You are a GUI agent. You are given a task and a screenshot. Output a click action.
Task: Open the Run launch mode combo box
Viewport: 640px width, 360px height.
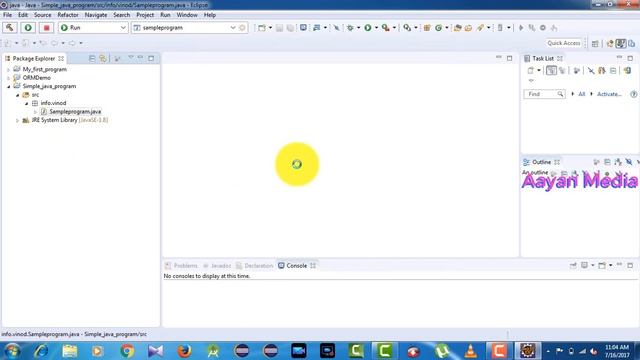(93, 28)
